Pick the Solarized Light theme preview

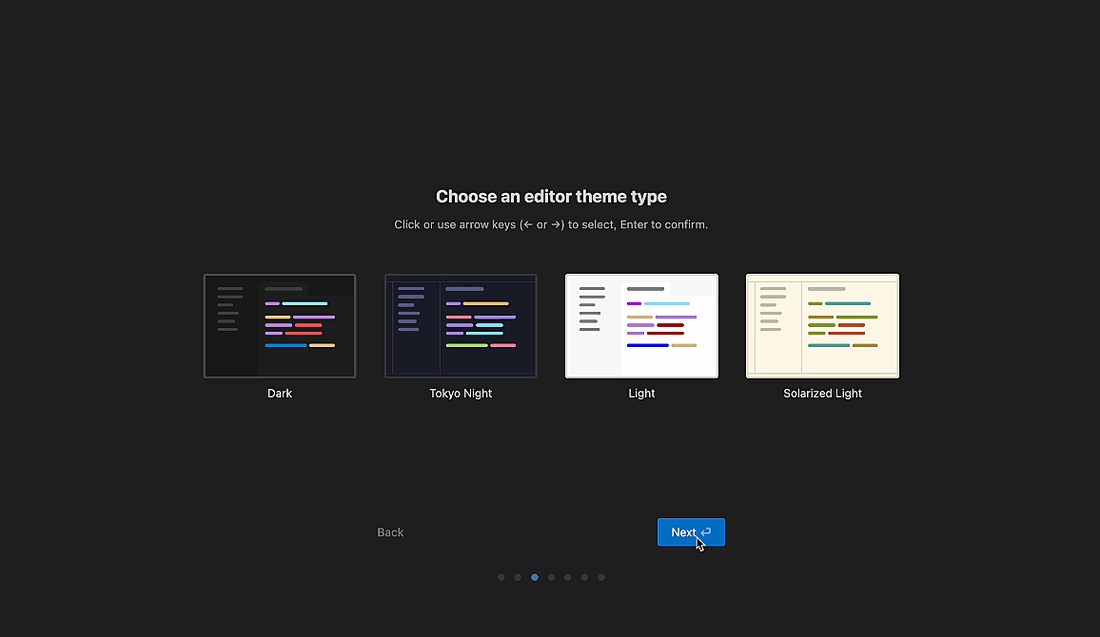pos(822,326)
